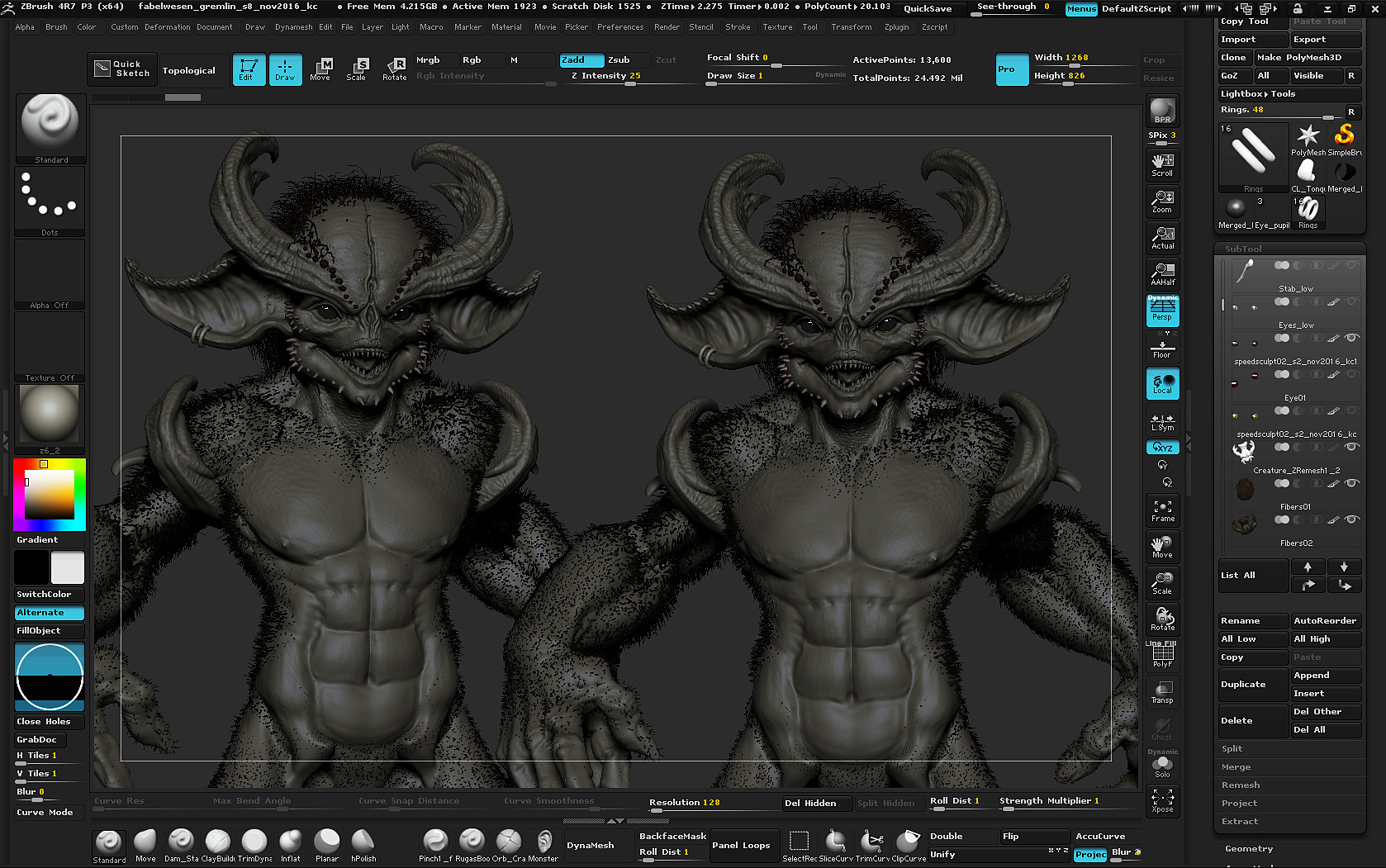The height and width of the screenshot is (868, 1386).
Task: Open the Alpha Off selector
Action: click(x=50, y=275)
